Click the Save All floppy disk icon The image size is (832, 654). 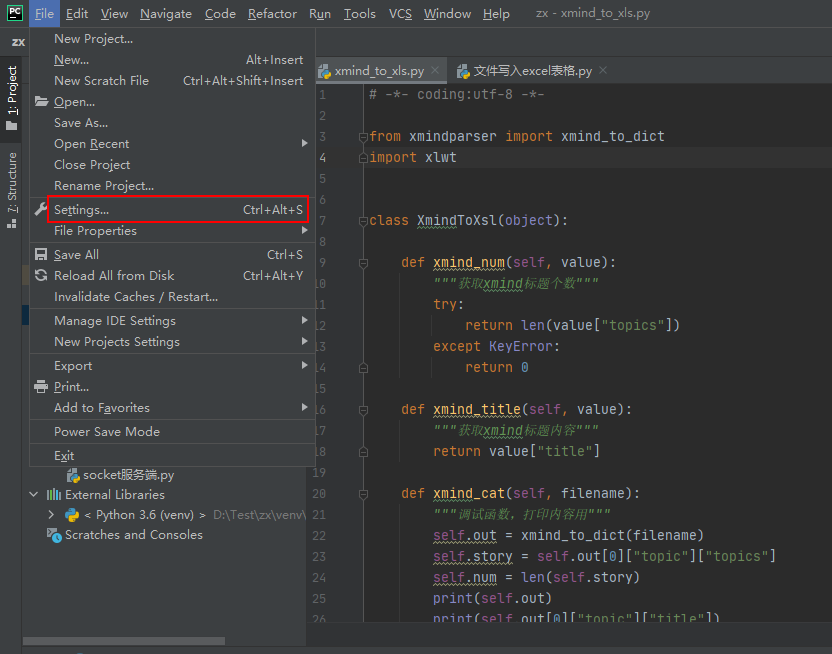[42, 254]
